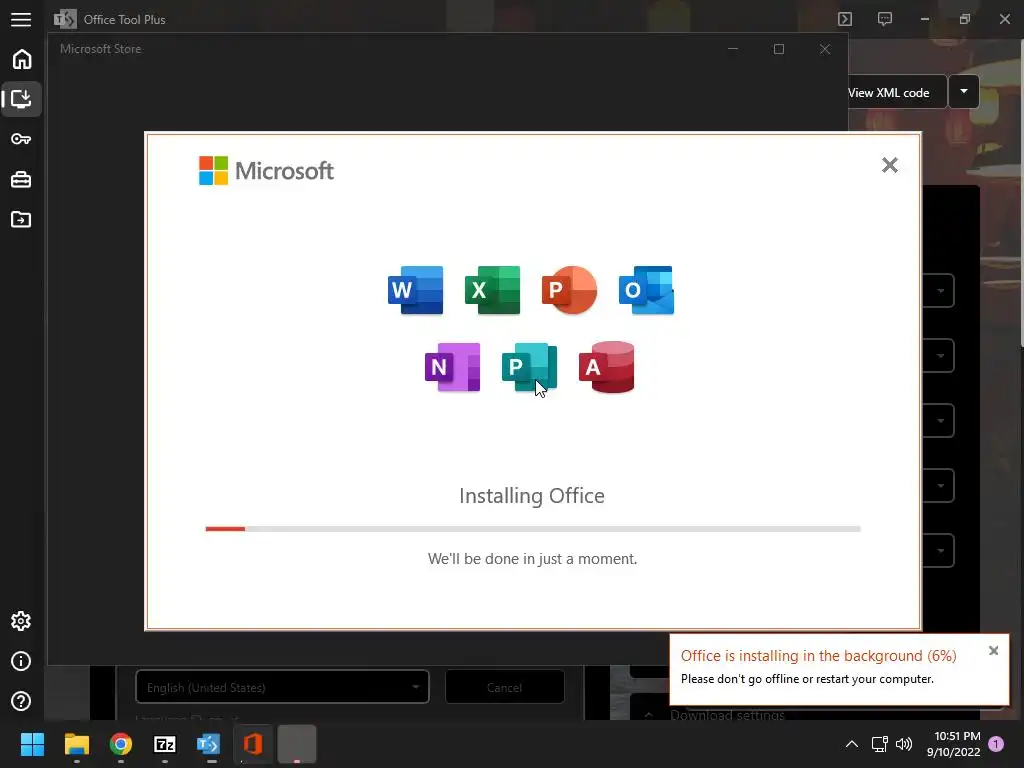Open the first dropdown right of the installer

(x=939, y=291)
